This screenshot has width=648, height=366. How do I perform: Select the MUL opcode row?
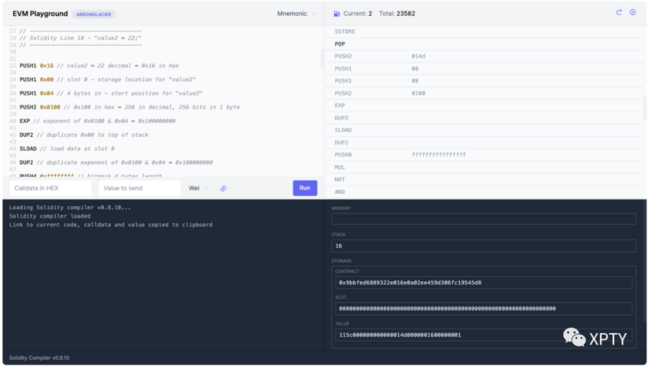point(485,167)
